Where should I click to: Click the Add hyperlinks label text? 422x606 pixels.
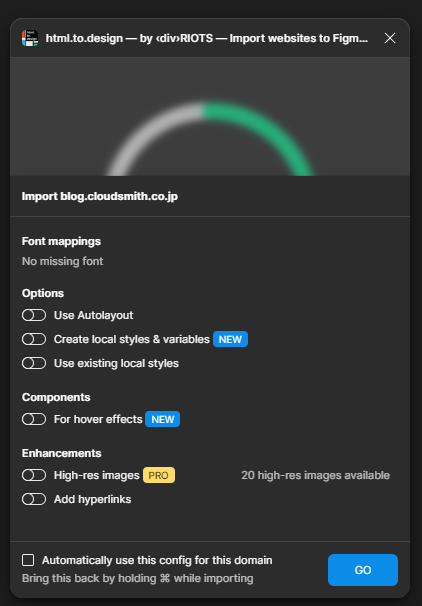(x=92, y=499)
